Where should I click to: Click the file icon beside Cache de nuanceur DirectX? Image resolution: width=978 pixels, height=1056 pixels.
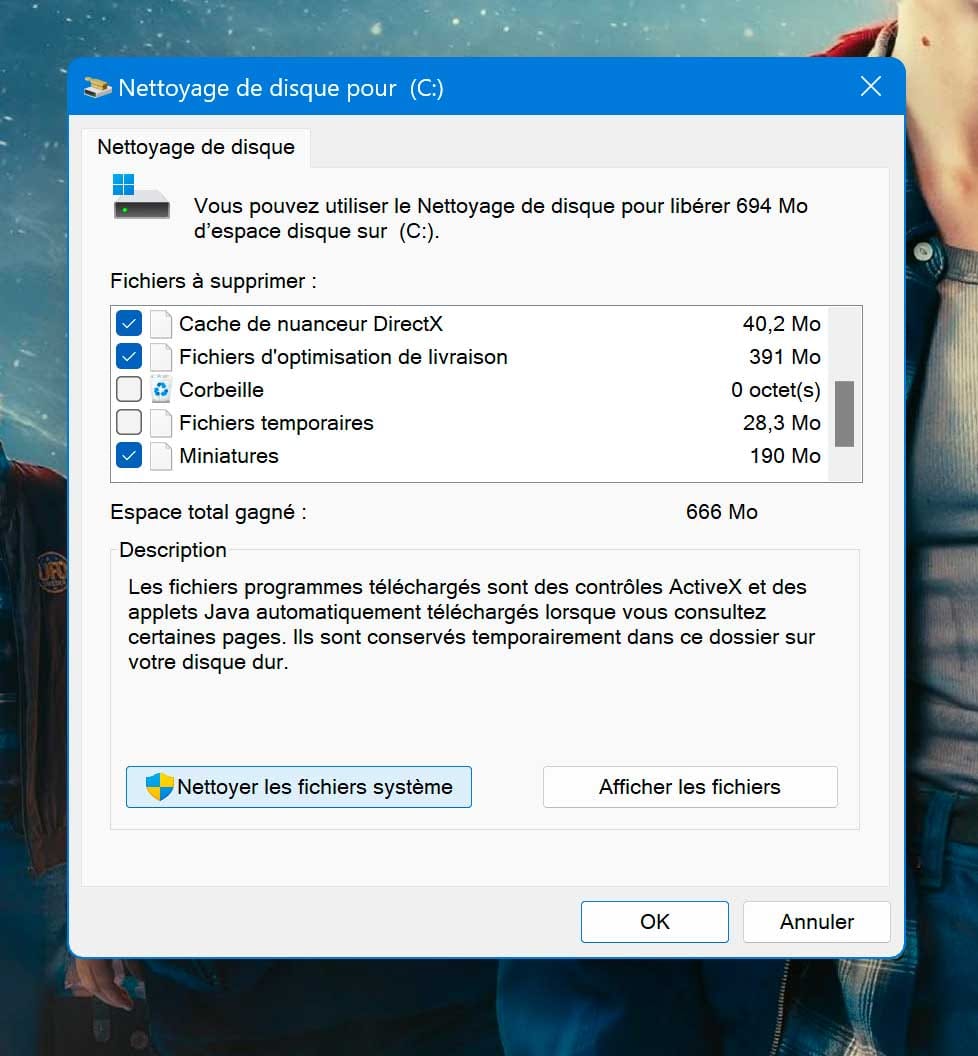click(160, 324)
